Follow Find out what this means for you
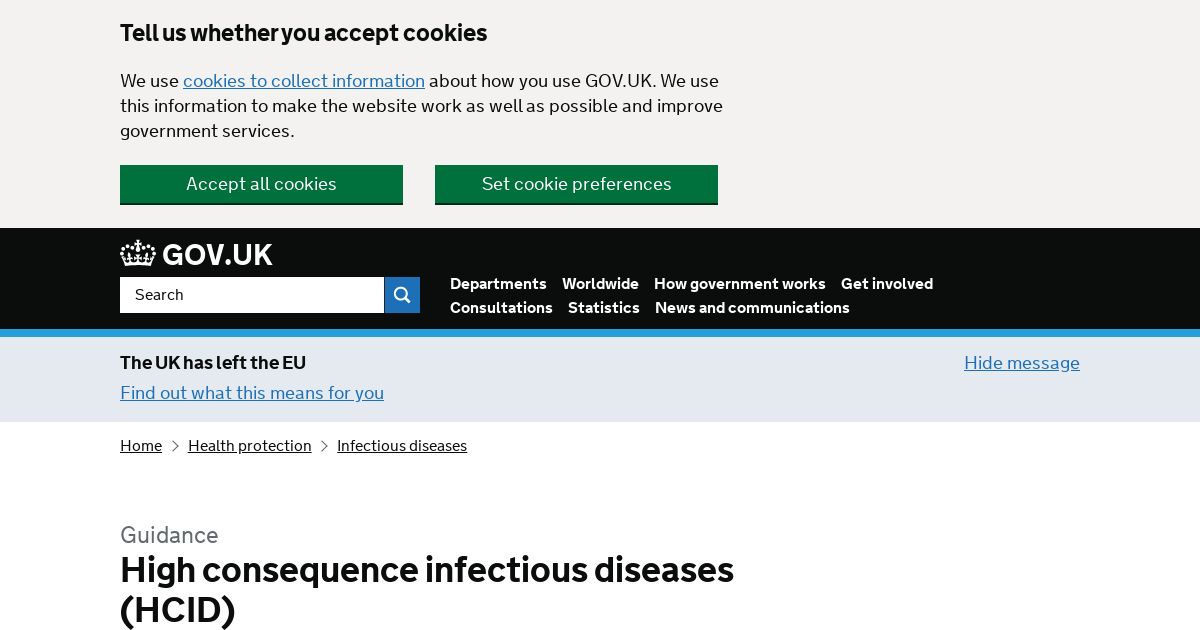Image resolution: width=1200 pixels, height=630 pixels. (252, 393)
